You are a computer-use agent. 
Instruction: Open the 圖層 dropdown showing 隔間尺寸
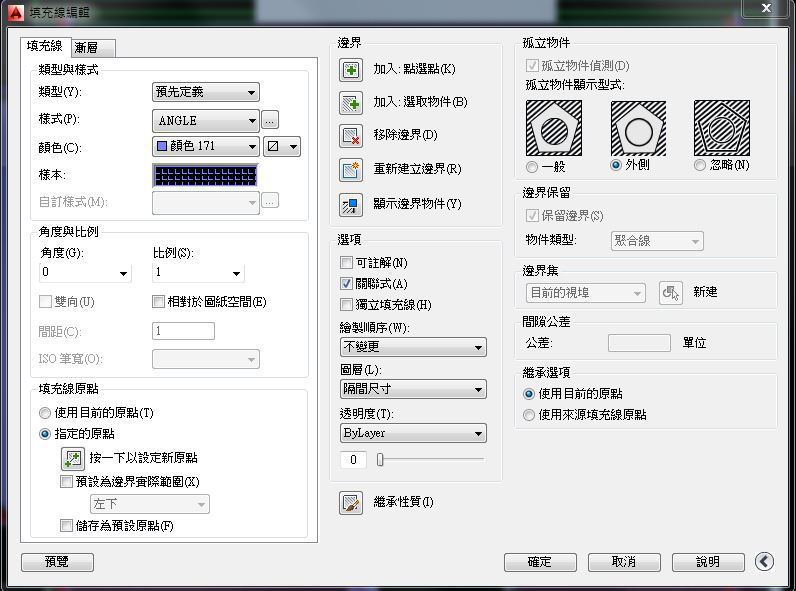[x=413, y=389]
